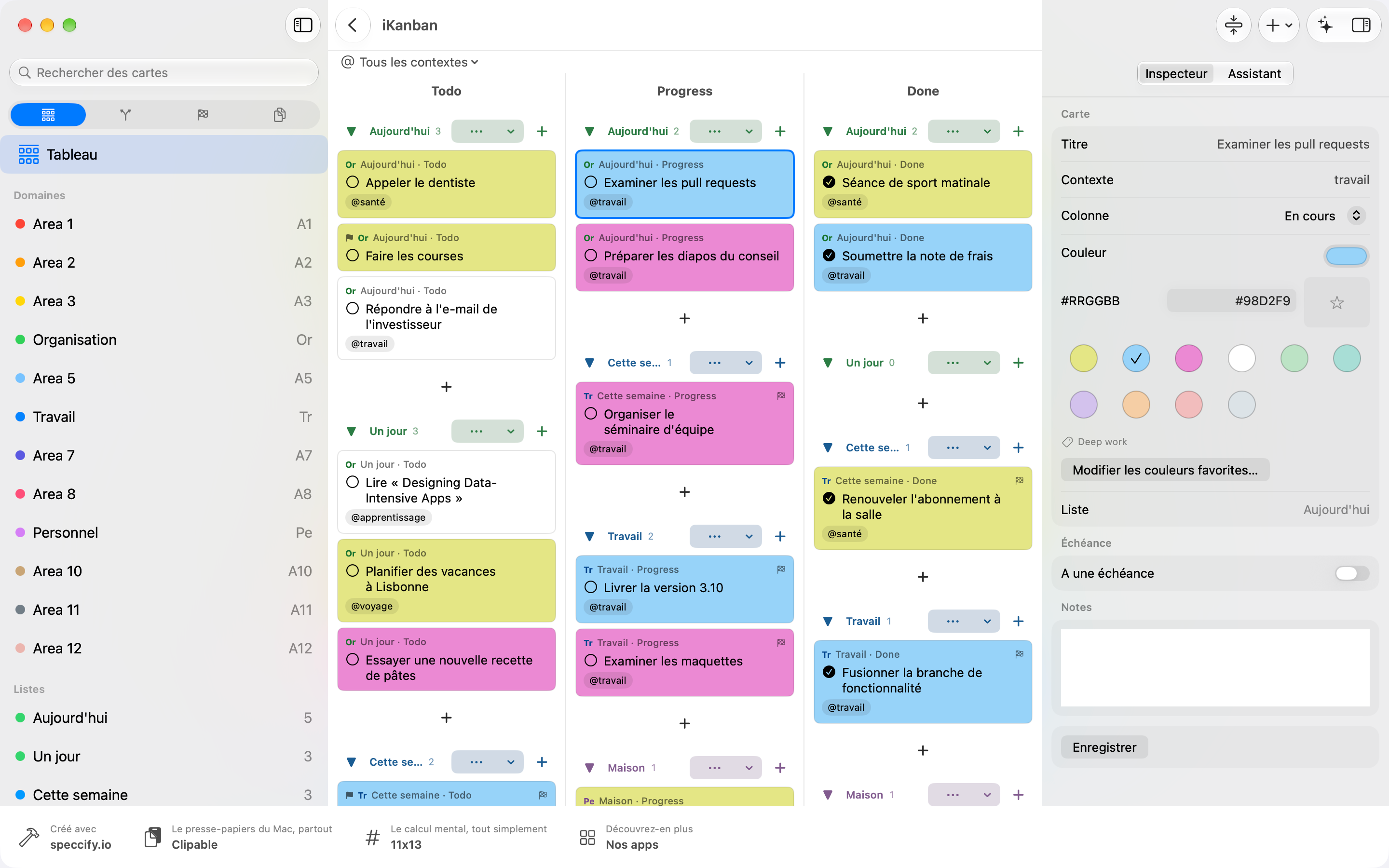Image resolution: width=1389 pixels, height=868 pixels.
Task: Switch to the clipboard documents tab
Action: (x=280, y=115)
